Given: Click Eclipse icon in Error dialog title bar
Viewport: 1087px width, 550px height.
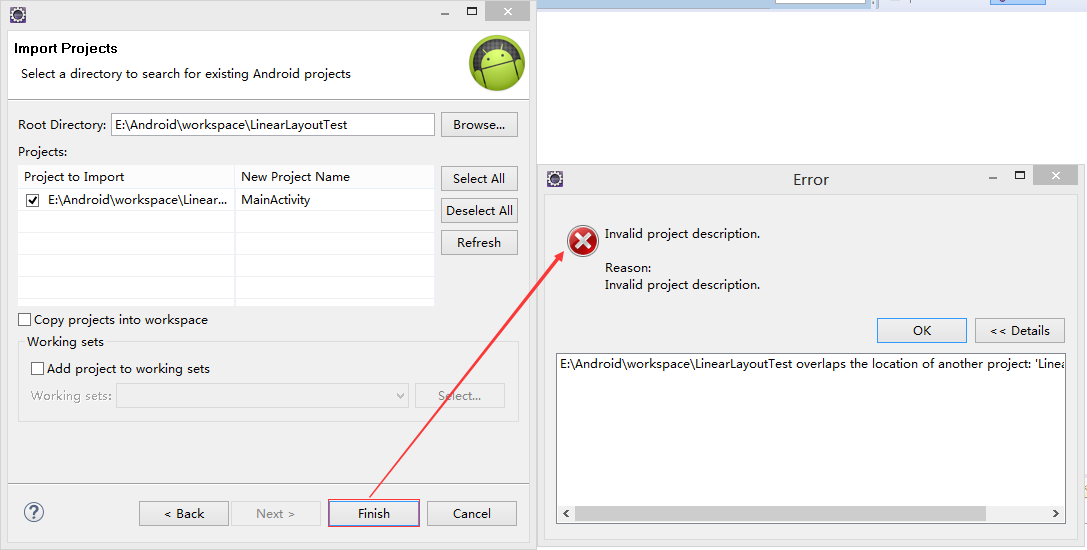Looking at the screenshot, I should tap(555, 179).
